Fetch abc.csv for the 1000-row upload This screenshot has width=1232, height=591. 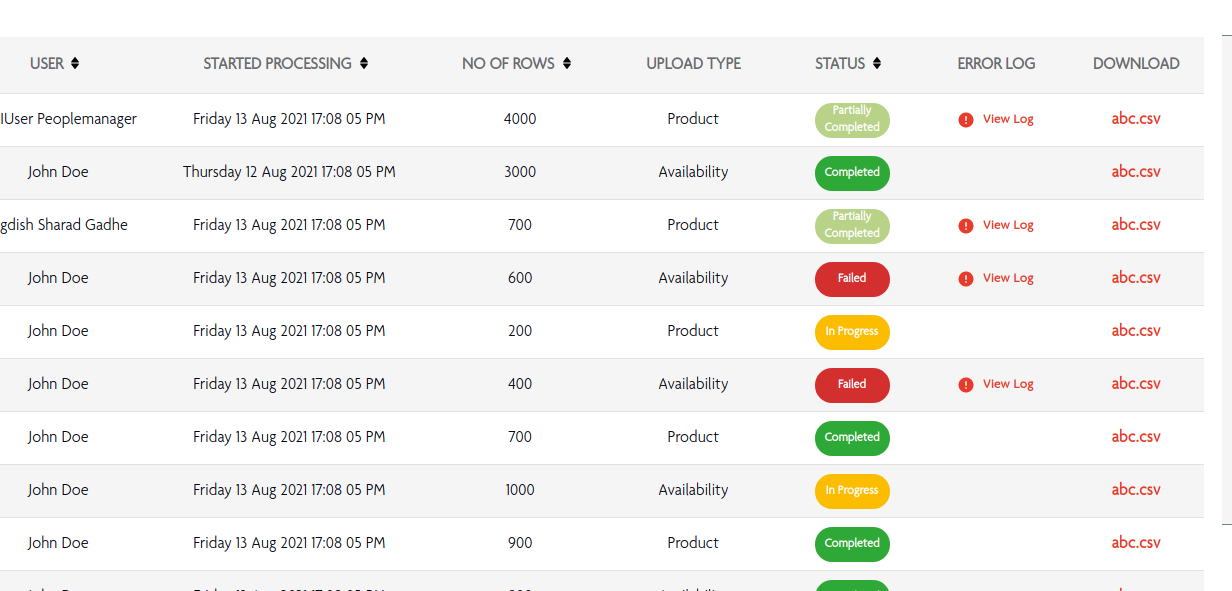pyautogui.click(x=1136, y=490)
